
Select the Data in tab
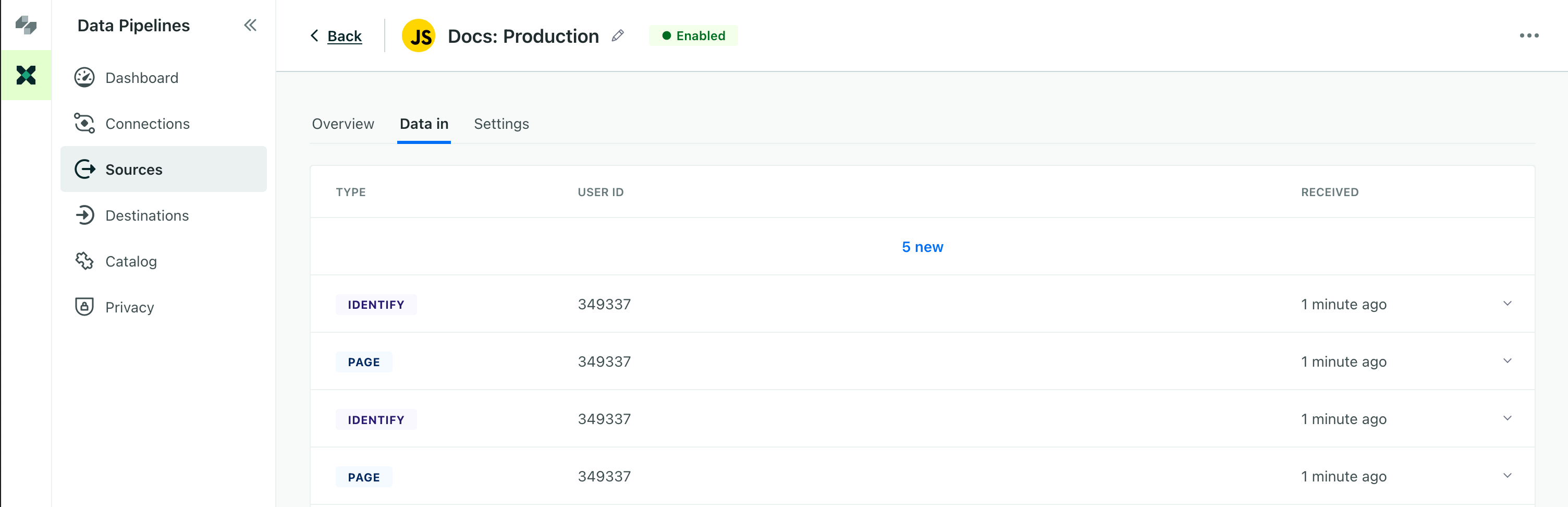click(x=424, y=124)
